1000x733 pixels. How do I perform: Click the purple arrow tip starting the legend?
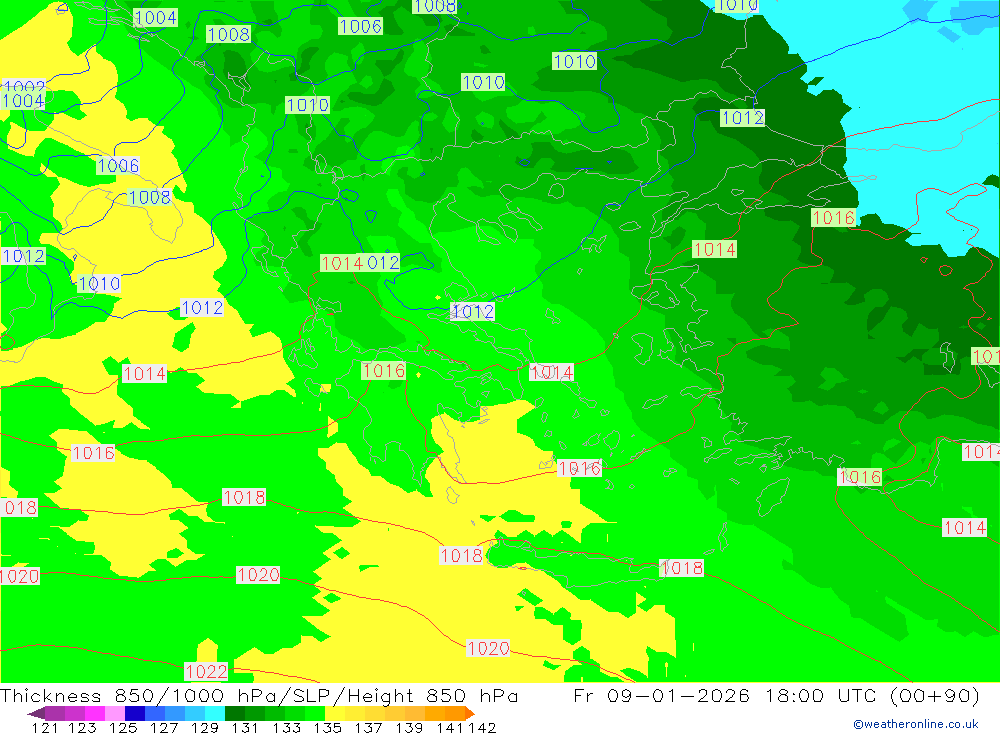click(36, 713)
